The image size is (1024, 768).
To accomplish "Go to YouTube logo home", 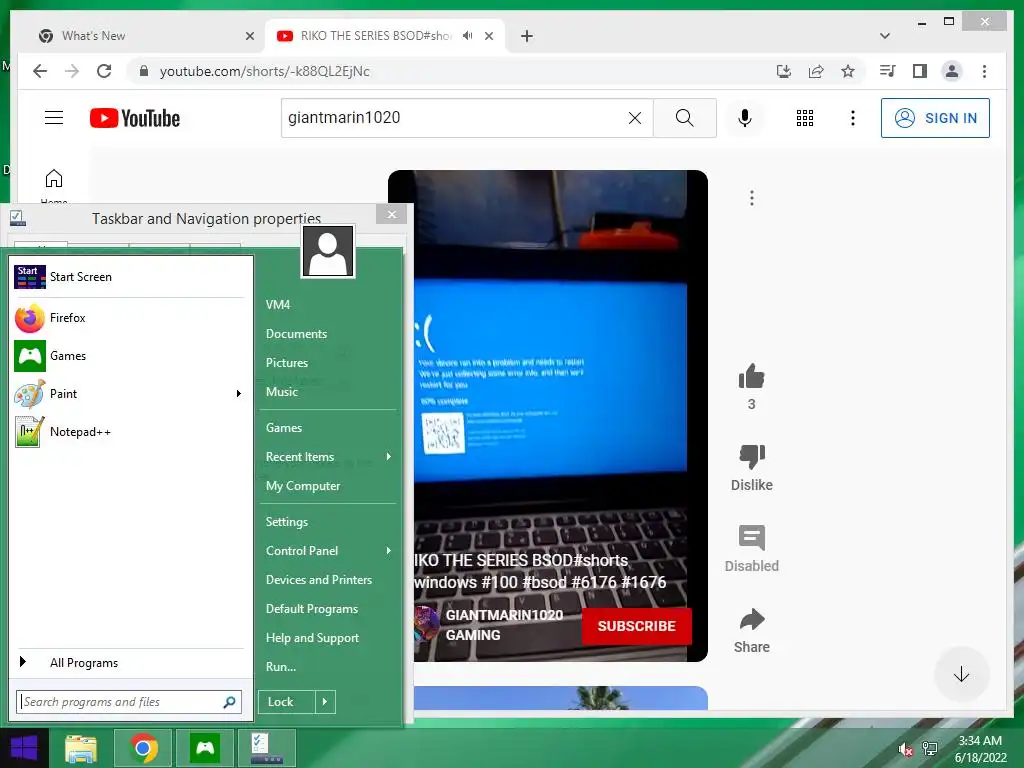I will [135, 118].
